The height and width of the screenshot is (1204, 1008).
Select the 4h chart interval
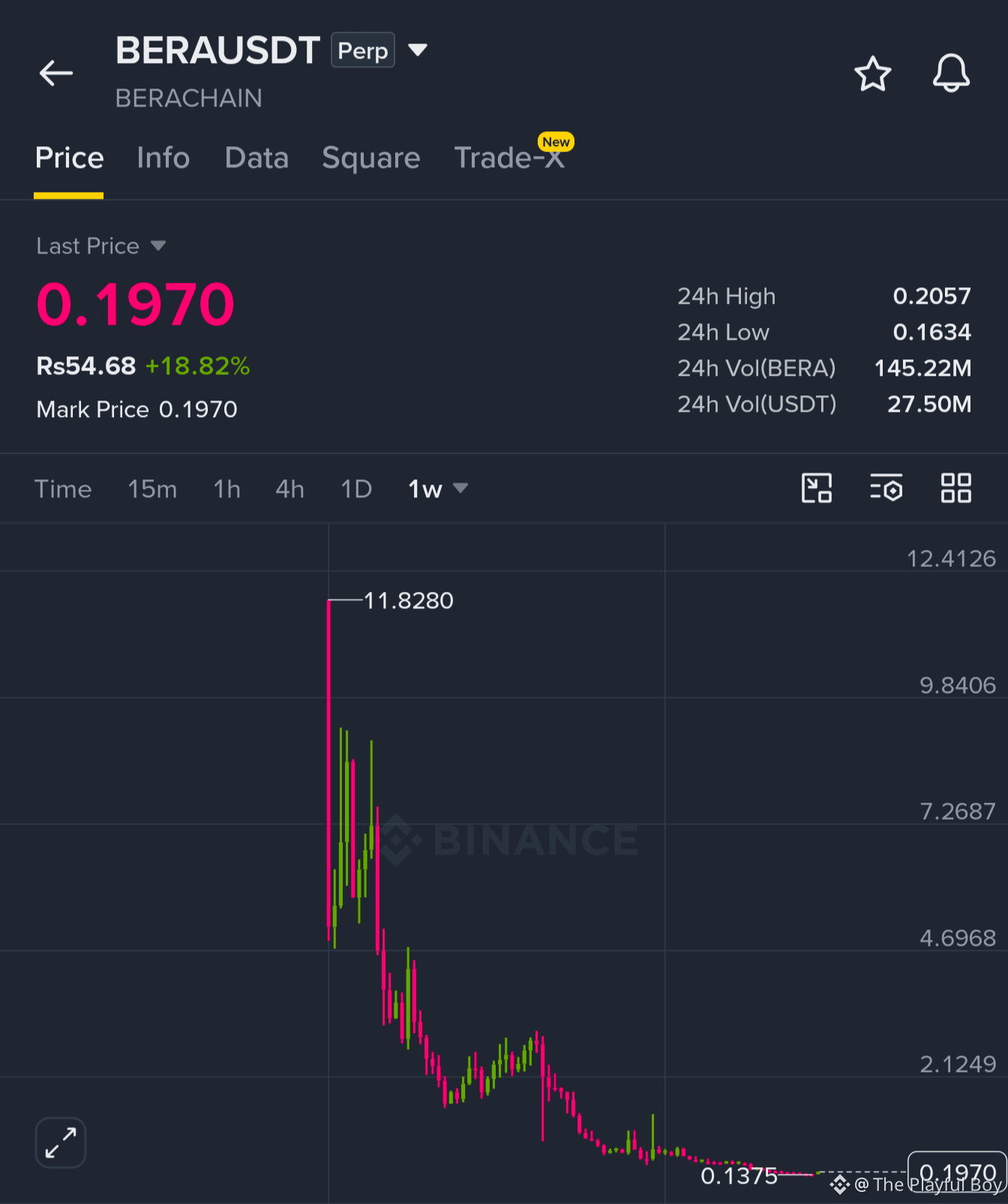289,489
